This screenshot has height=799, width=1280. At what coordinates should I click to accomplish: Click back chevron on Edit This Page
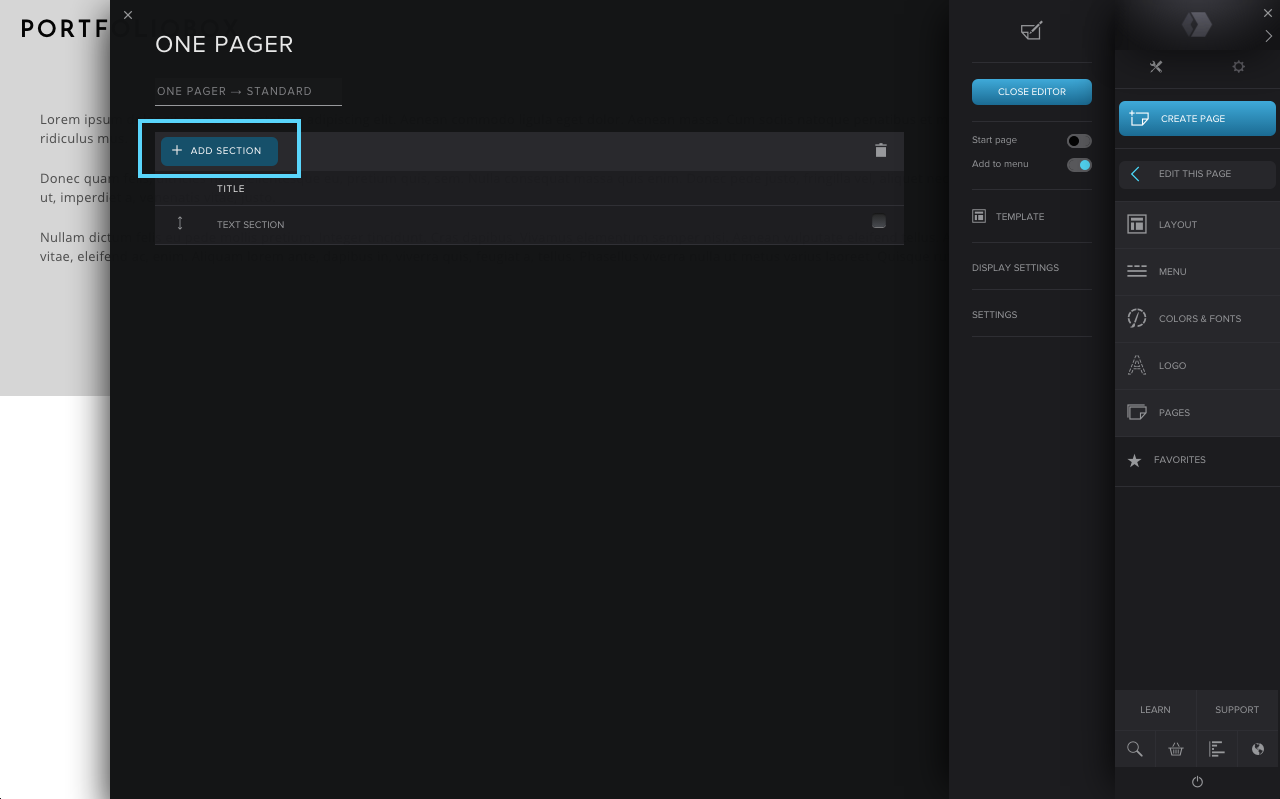pyautogui.click(x=1135, y=174)
